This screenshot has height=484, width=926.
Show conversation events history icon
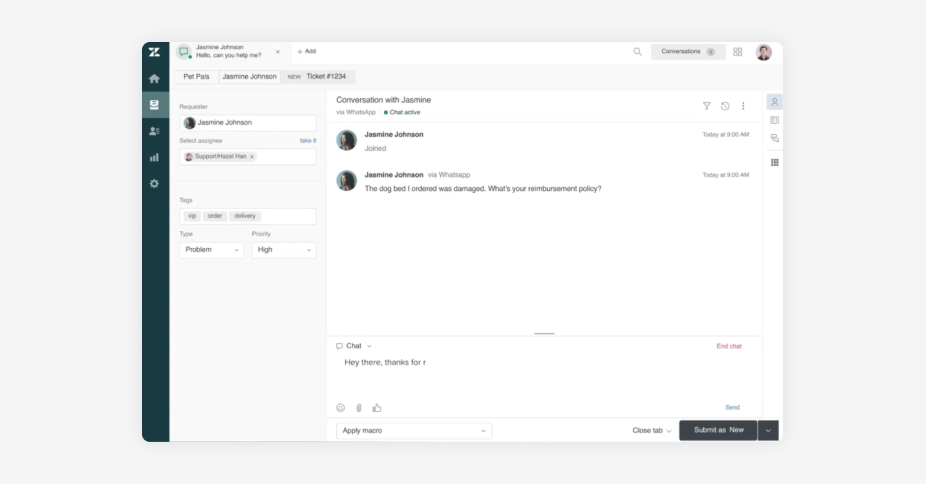pyautogui.click(x=725, y=105)
